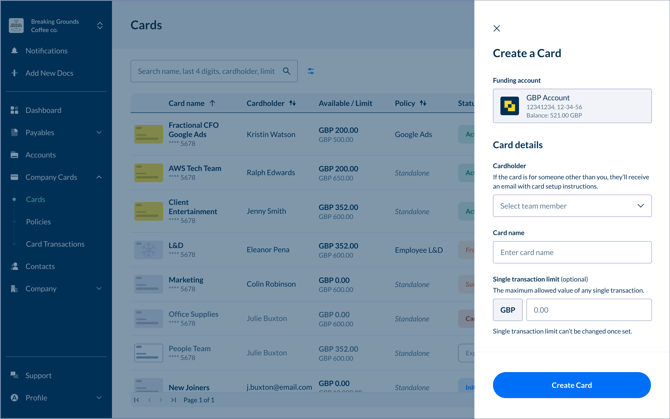Sort by Cardholder column arrows
The image size is (670, 419).
tap(292, 103)
